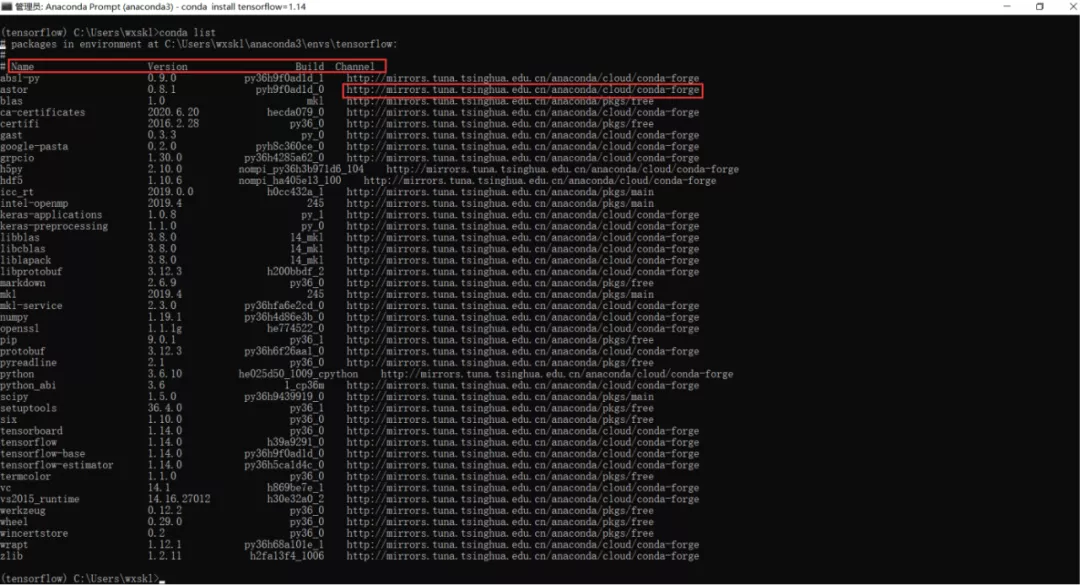The image size is (1080, 585).
Task: Select the liblapack package name
Action: pos(25,260)
